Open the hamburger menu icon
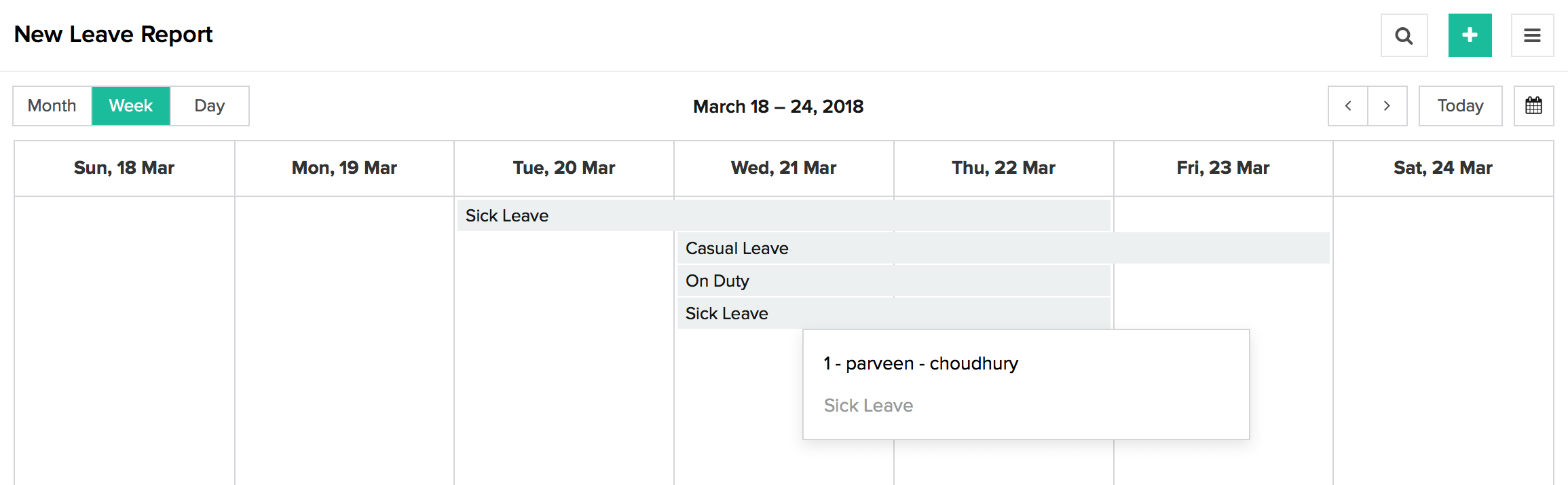This screenshot has height=485, width=1568. 1532,35
